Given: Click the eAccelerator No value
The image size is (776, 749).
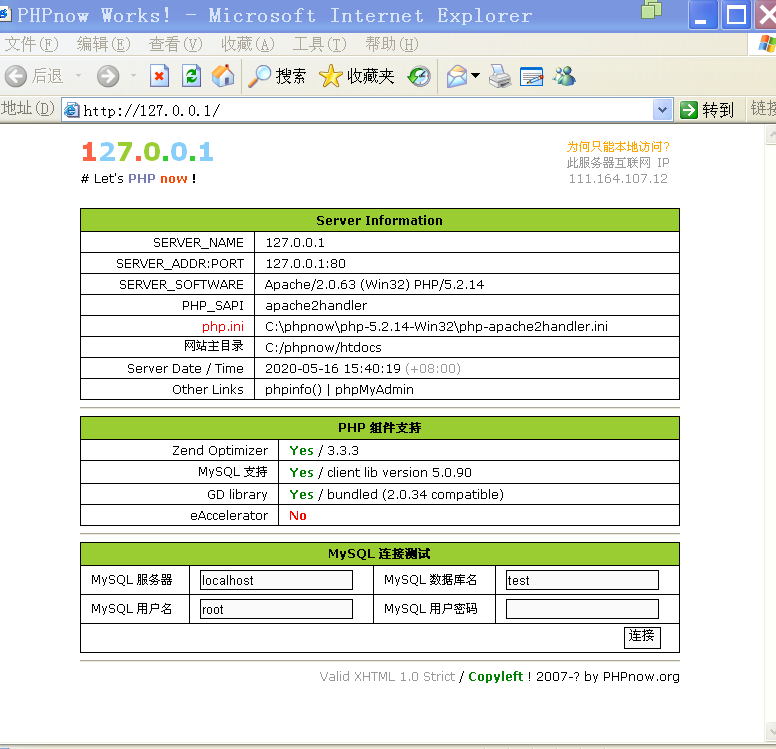Looking at the screenshot, I should pos(298,516).
